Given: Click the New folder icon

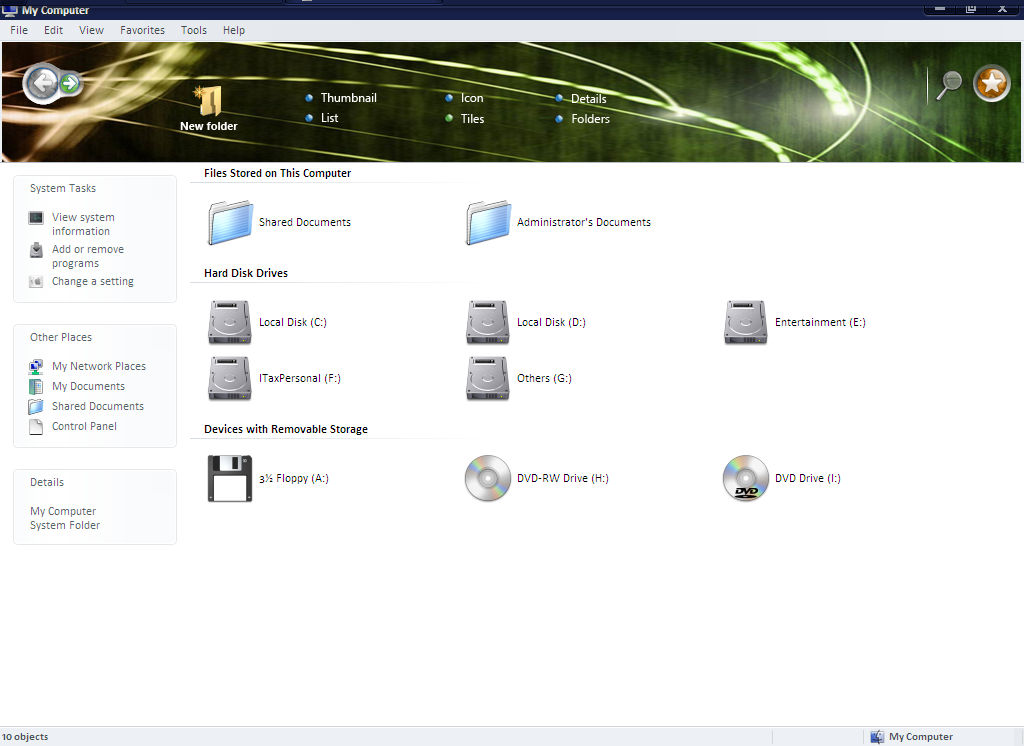Looking at the screenshot, I should tap(209, 102).
